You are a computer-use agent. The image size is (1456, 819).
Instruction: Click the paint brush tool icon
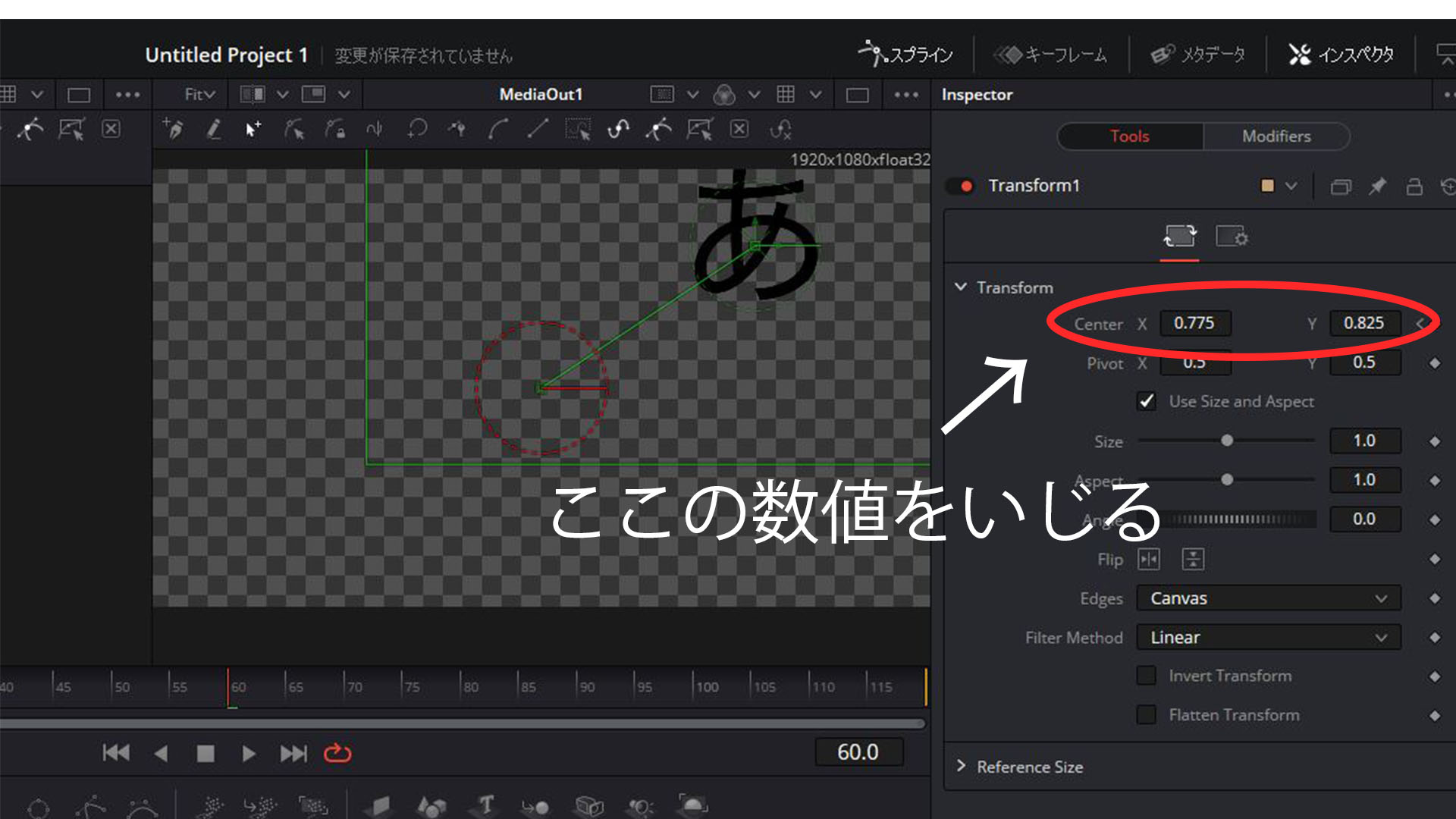click(212, 128)
